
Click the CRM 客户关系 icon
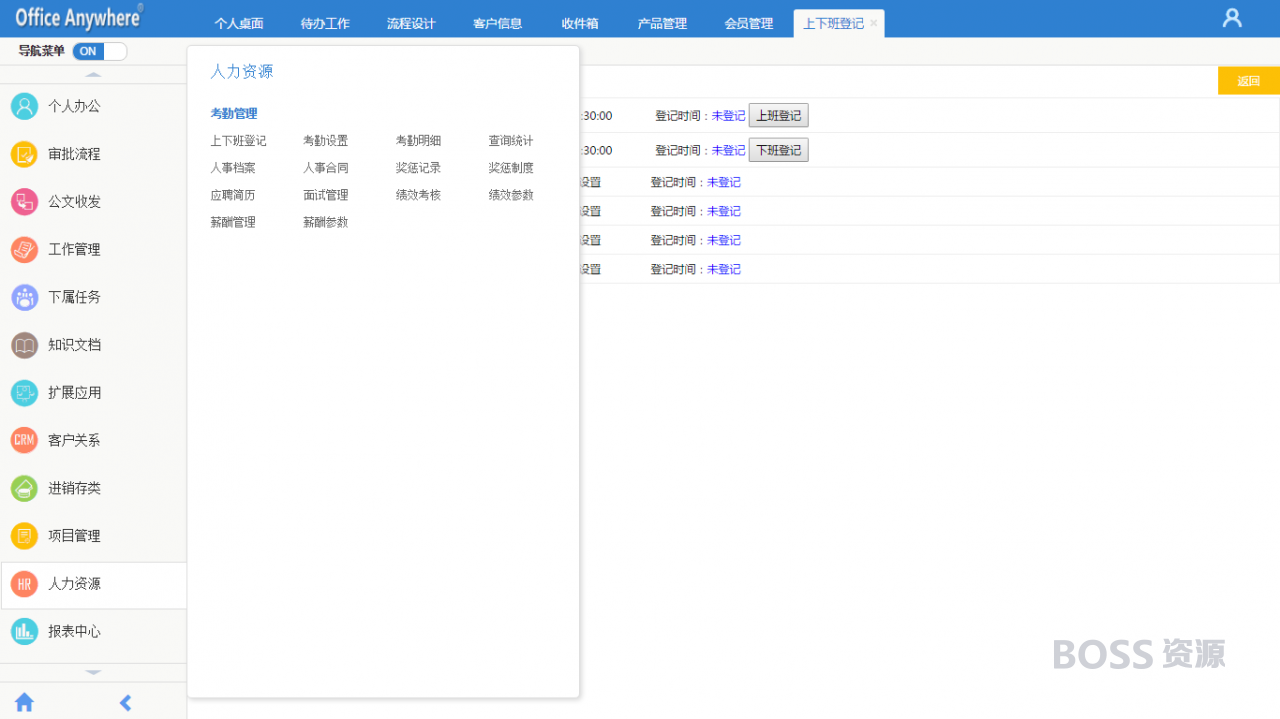pos(24,440)
